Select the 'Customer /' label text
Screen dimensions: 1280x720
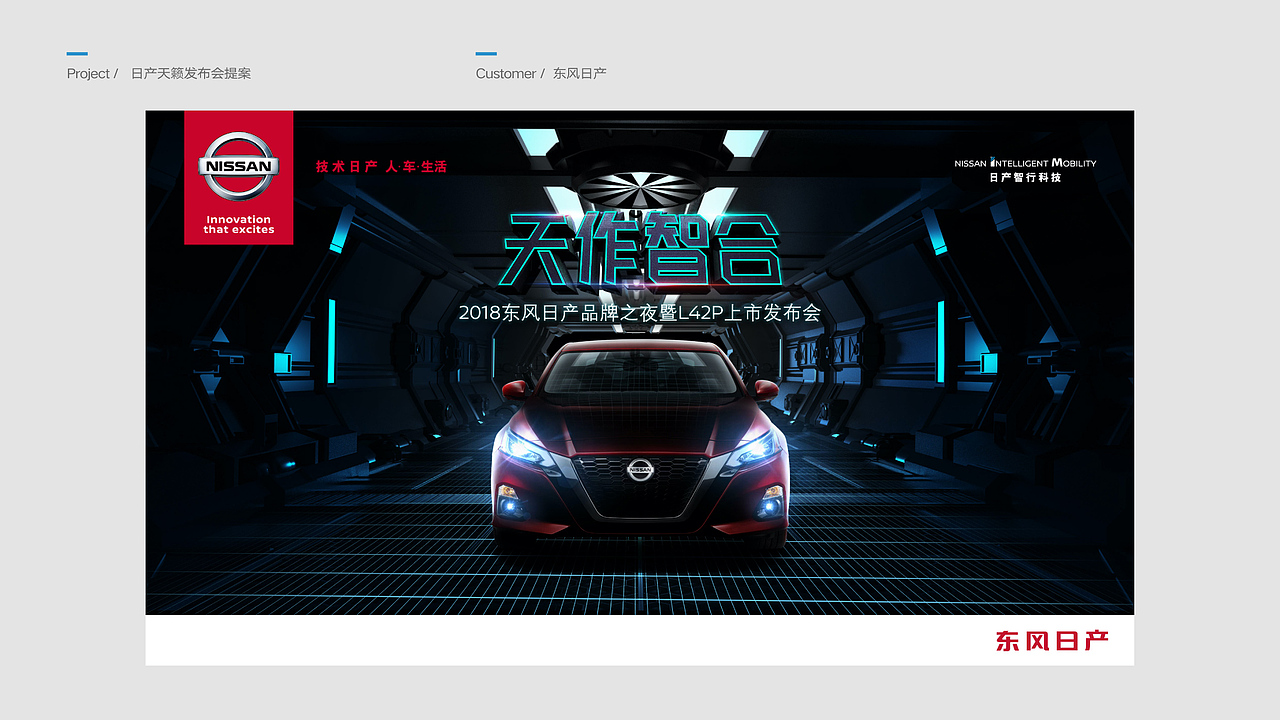point(510,74)
